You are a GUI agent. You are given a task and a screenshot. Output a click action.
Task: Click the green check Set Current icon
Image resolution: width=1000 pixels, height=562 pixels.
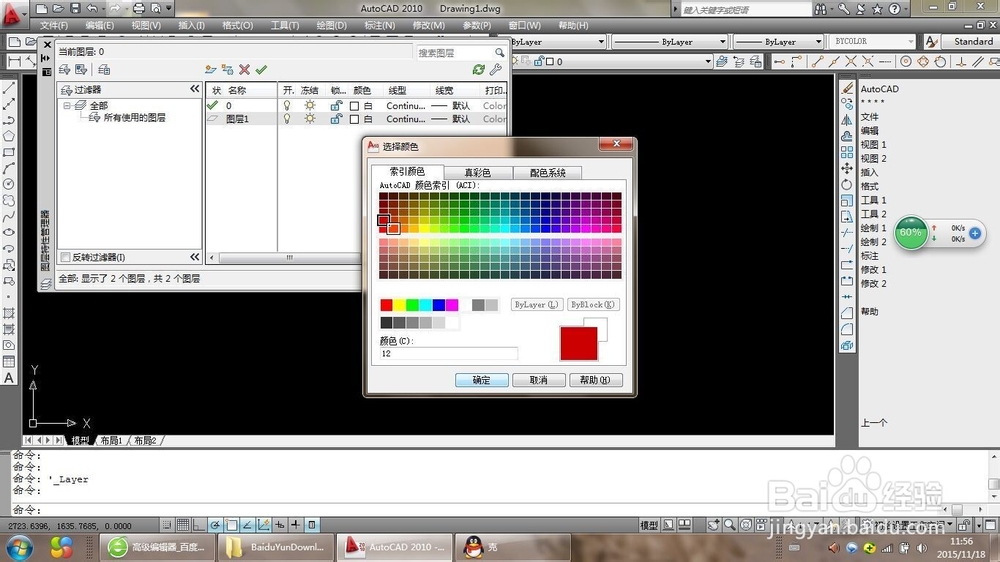[x=261, y=70]
